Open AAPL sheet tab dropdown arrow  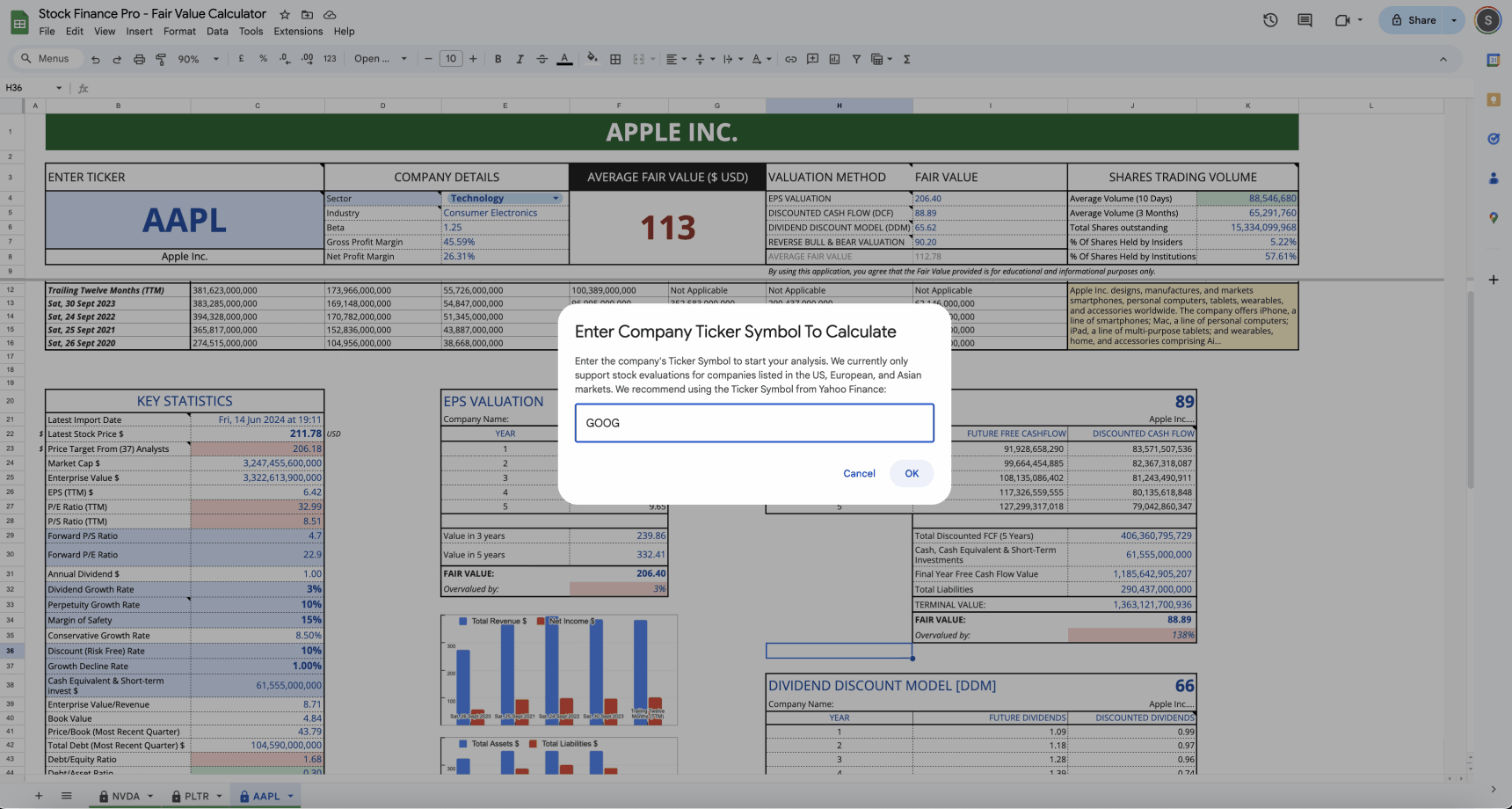(x=290, y=796)
